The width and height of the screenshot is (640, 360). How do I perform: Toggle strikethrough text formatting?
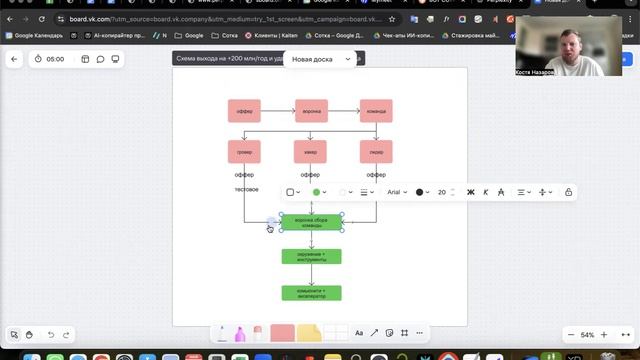(501, 192)
